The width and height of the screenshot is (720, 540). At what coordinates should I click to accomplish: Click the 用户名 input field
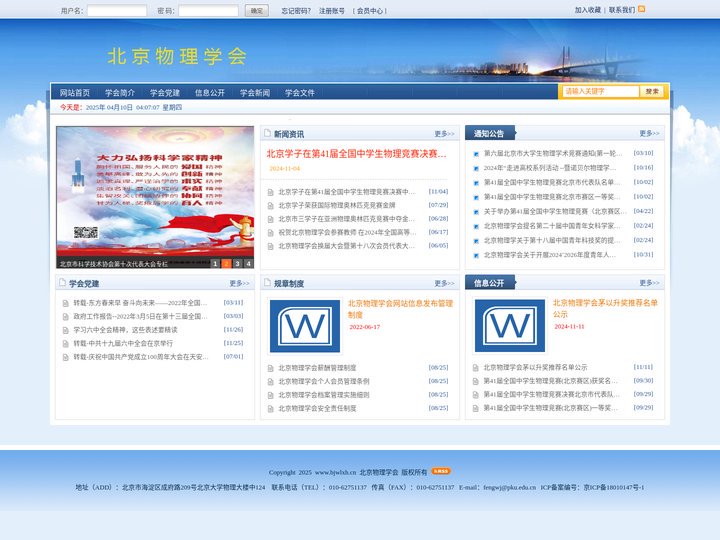117,11
